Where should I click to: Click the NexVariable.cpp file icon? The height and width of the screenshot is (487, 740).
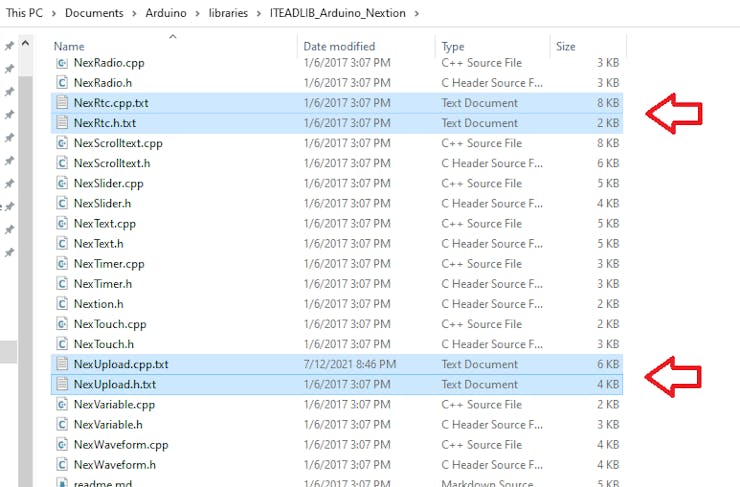[62, 404]
